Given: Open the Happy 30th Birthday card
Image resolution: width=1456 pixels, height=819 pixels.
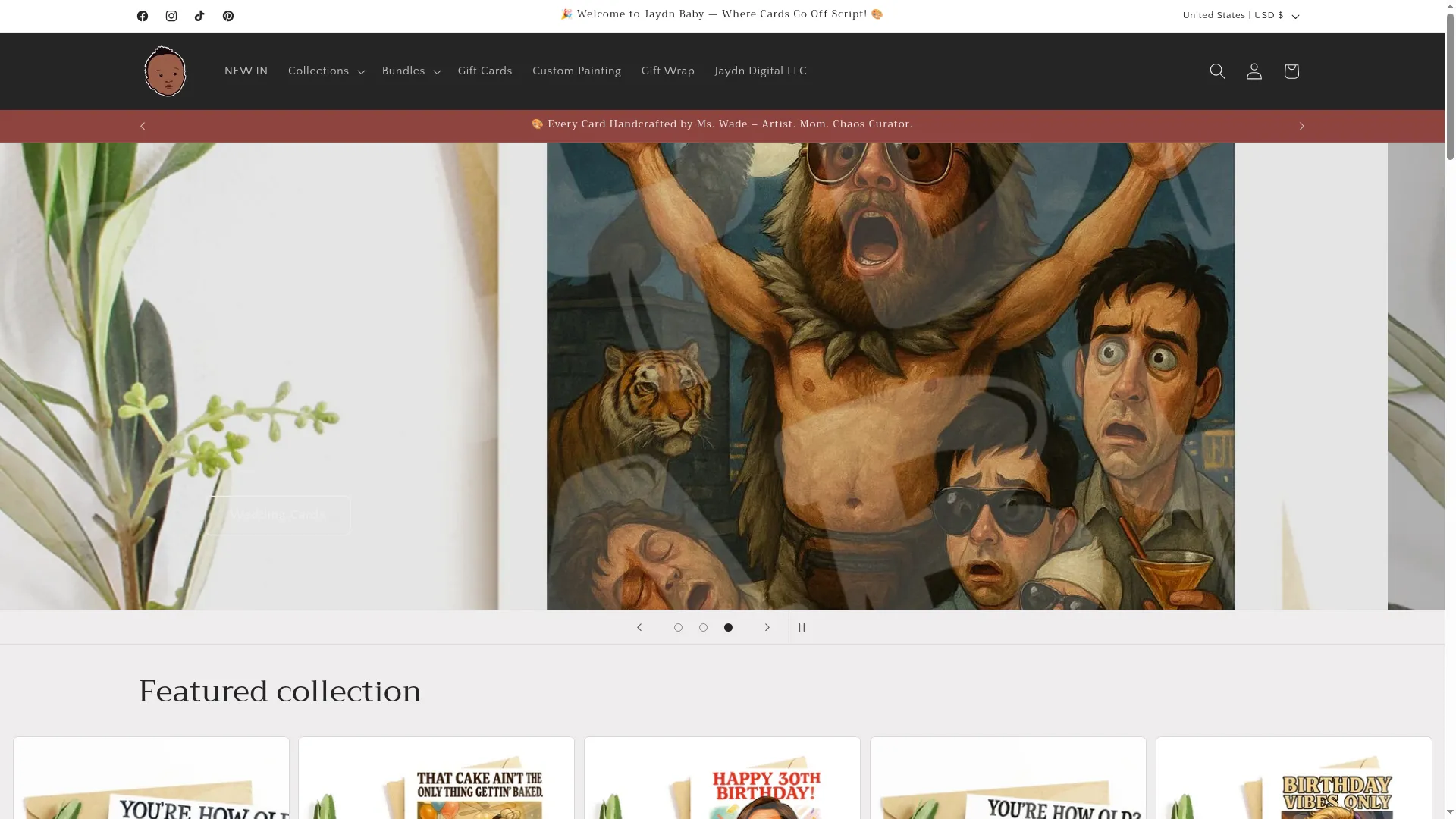Looking at the screenshot, I should (722, 778).
